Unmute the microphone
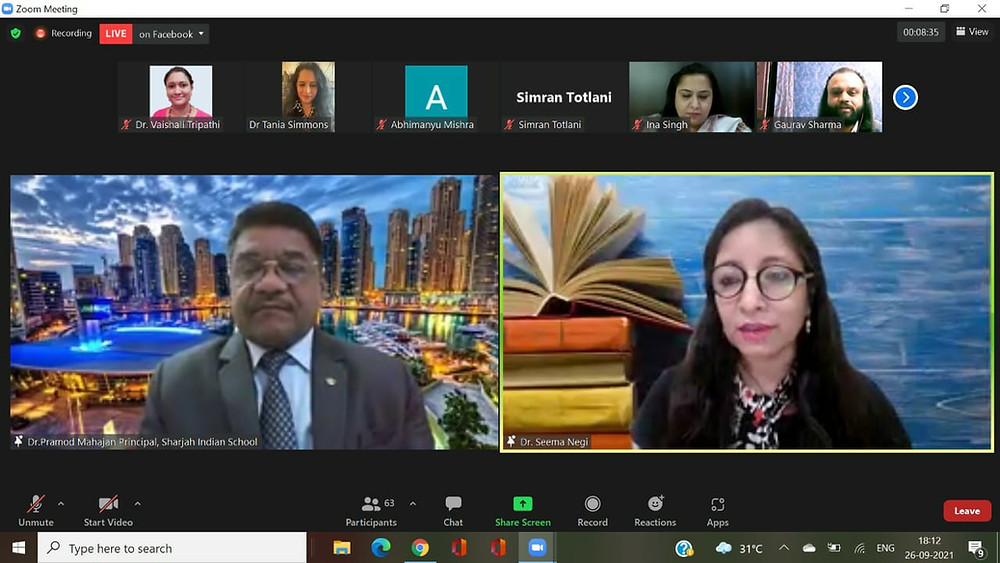The height and width of the screenshot is (563, 1000). [x=36, y=511]
